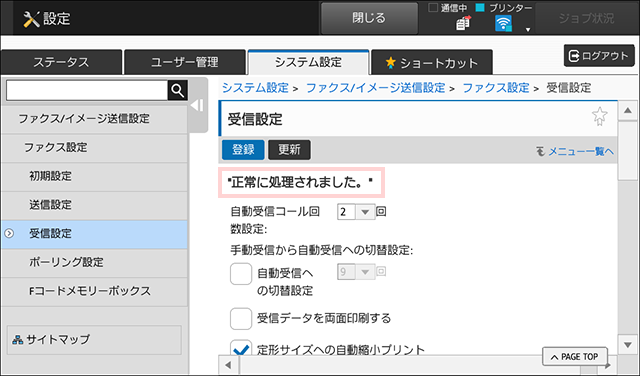Click the 登録 button

coord(243,150)
